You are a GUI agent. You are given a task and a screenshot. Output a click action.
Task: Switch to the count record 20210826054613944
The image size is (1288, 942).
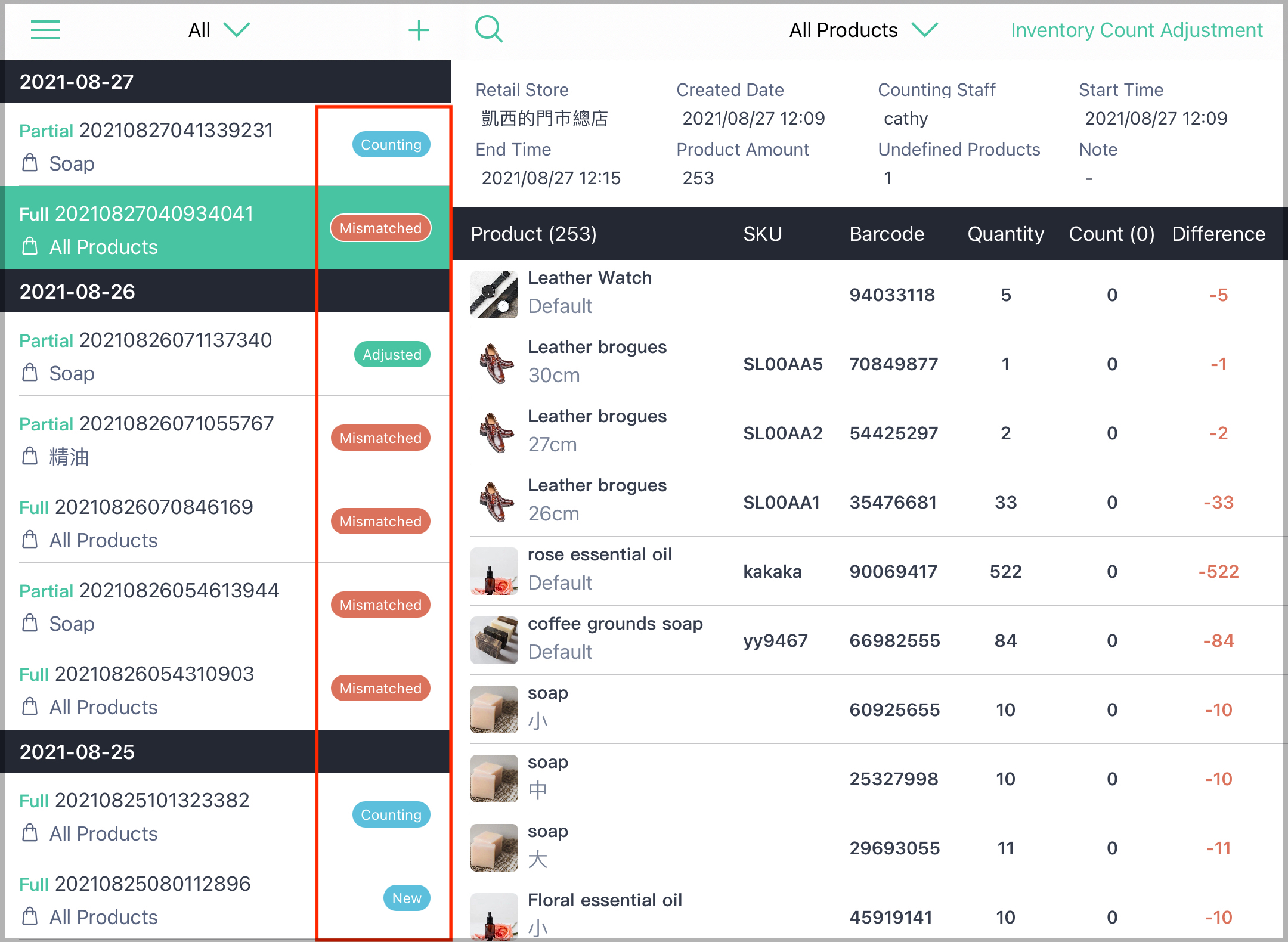pyautogui.click(x=149, y=606)
